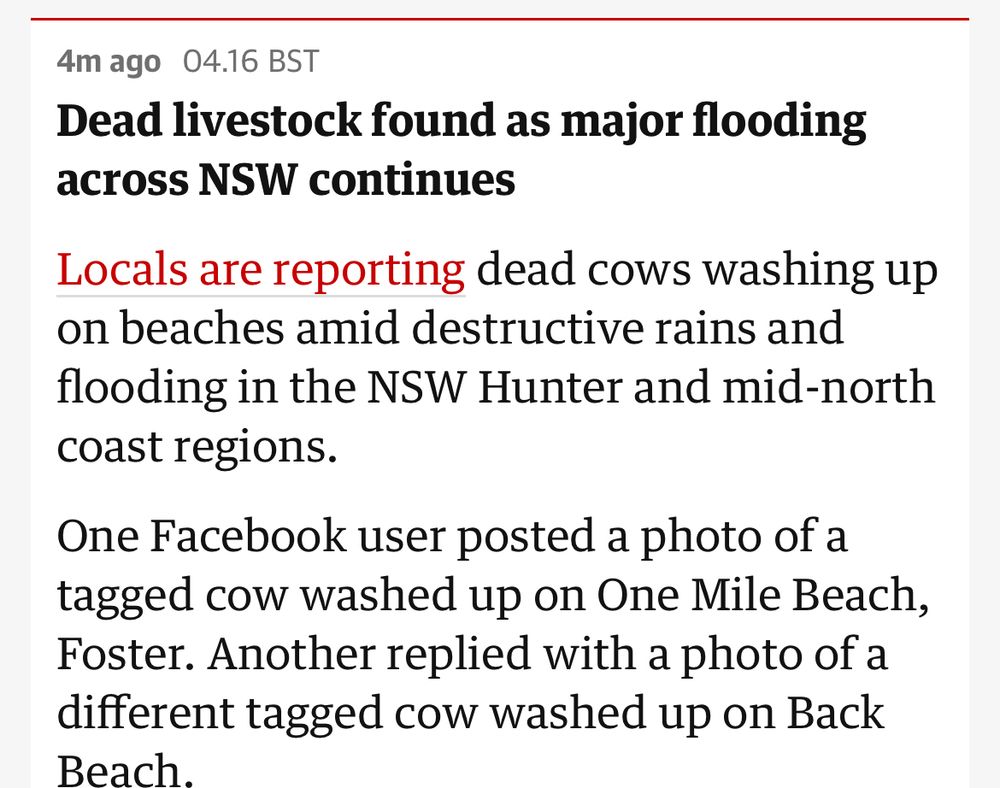Click the word "NSW" in the headline
This screenshot has width=1000, height=788.
[248, 179]
